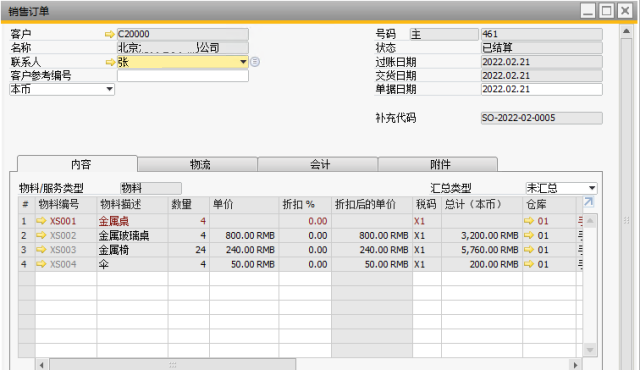
Task: Click table horizontal scrollbar right arrow
Action: point(576,365)
